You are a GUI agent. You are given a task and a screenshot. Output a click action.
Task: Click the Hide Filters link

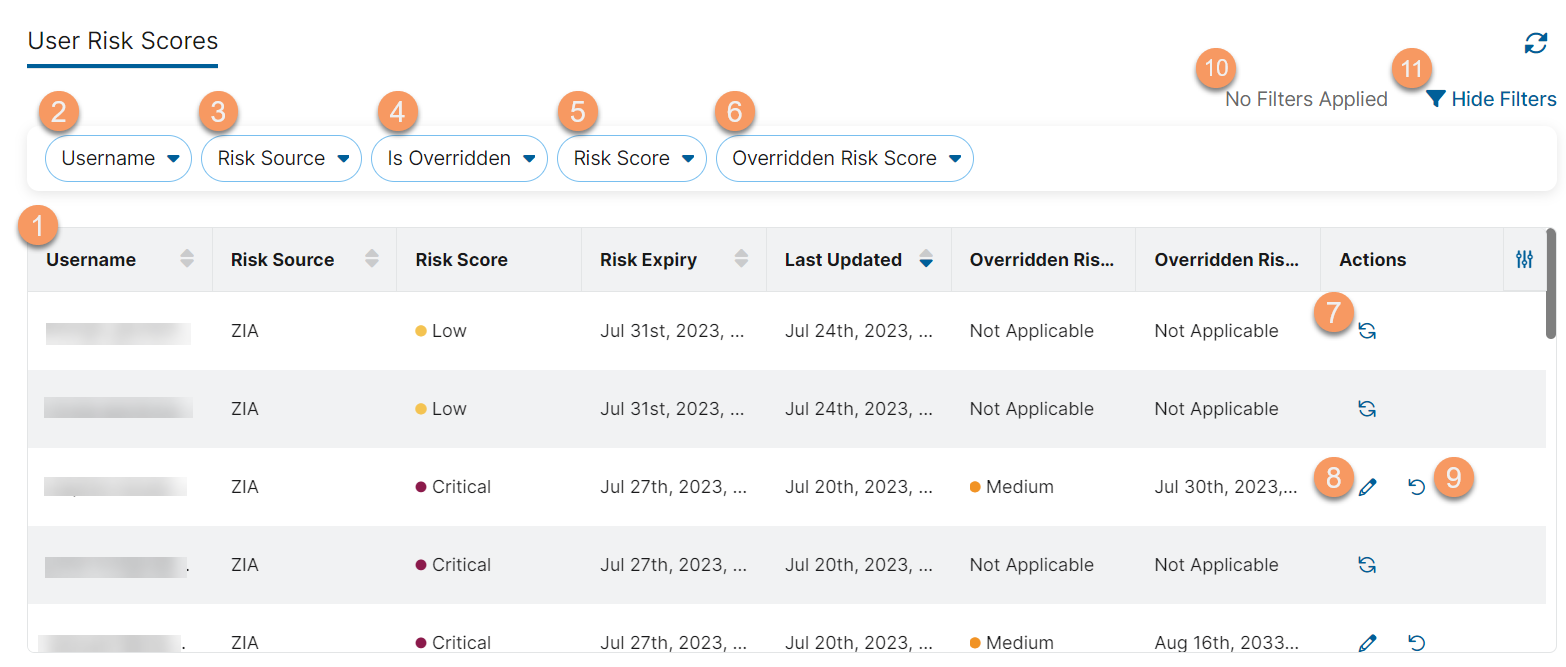pyautogui.click(x=1500, y=99)
